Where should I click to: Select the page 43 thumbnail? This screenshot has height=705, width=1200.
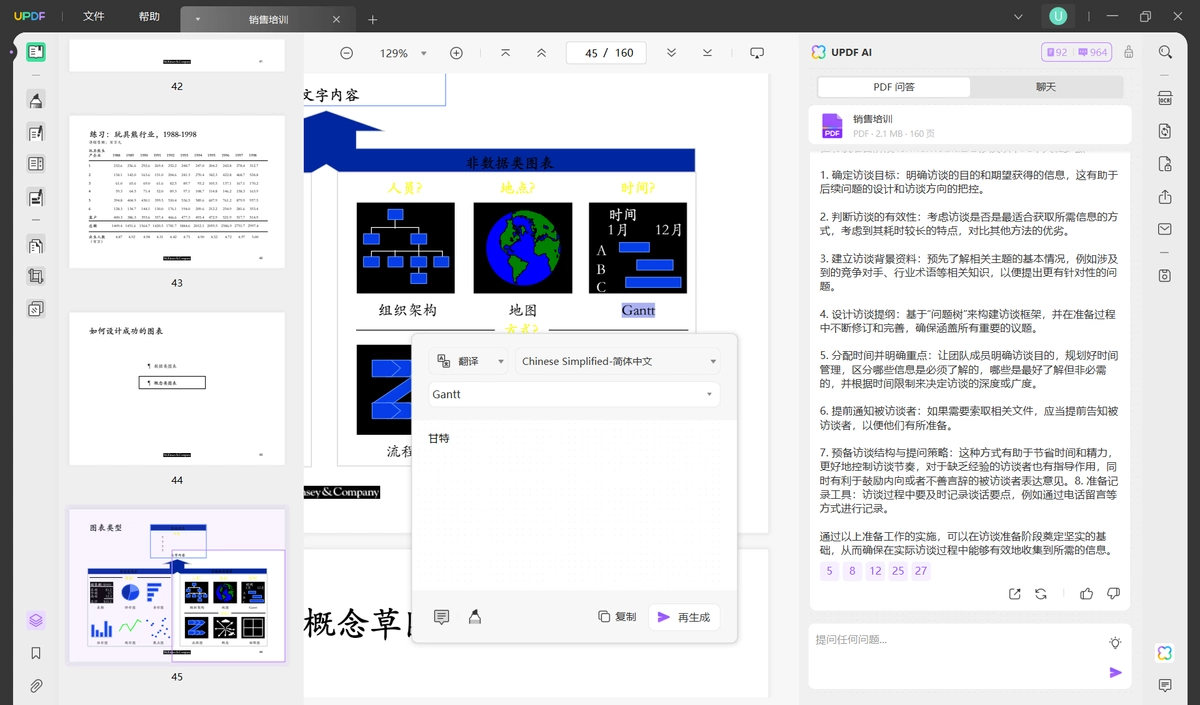(x=177, y=192)
